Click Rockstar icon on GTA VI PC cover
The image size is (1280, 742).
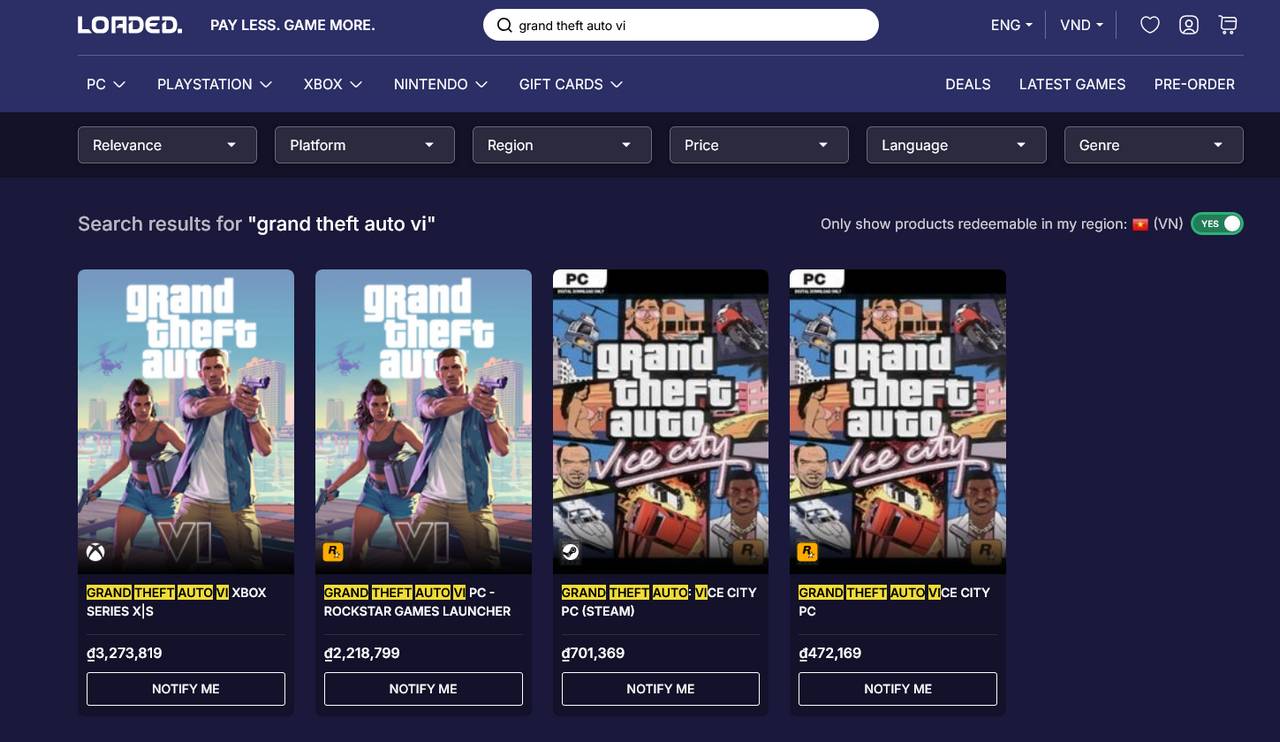(333, 552)
